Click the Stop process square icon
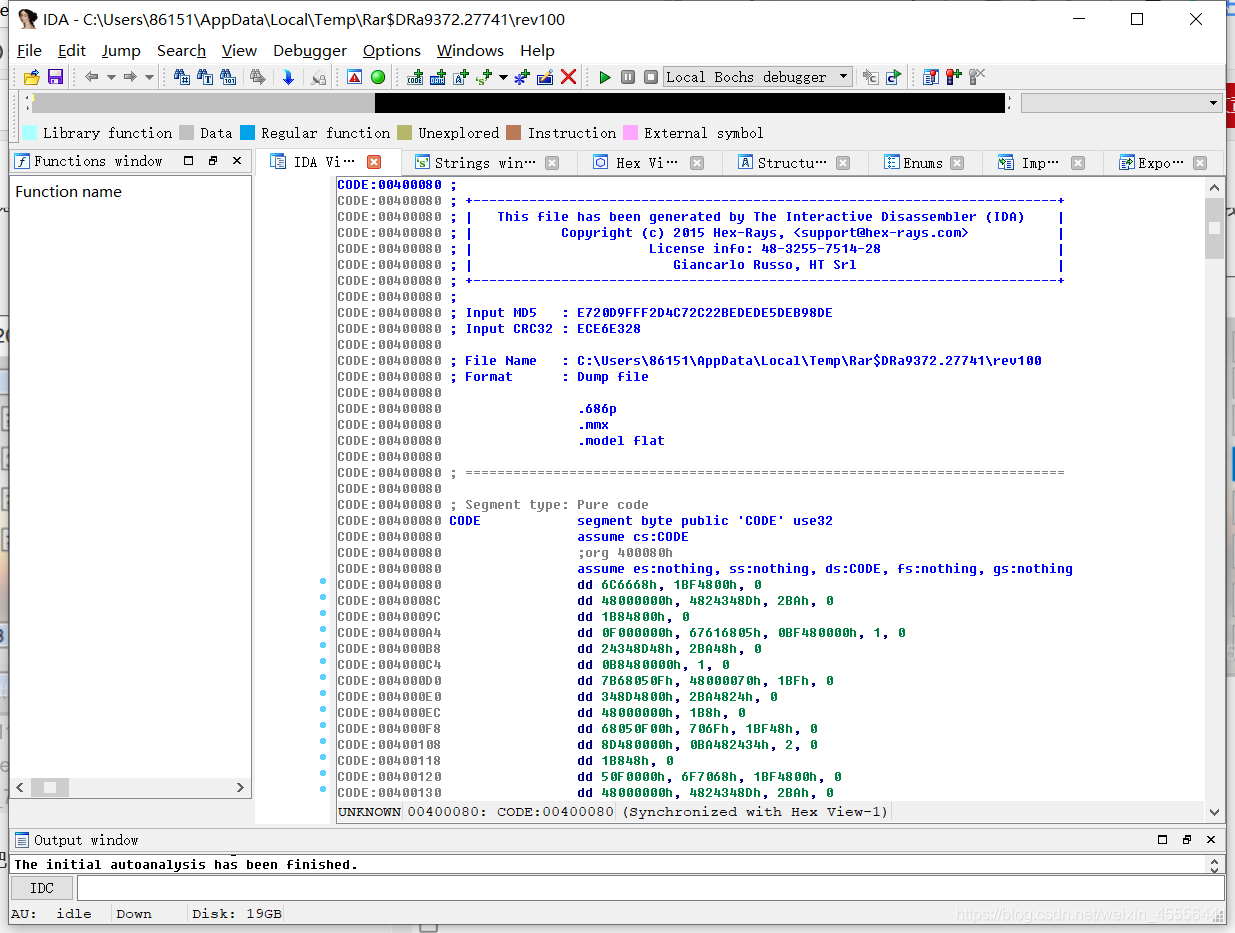Image resolution: width=1235 pixels, height=933 pixels. tap(651, 77)
